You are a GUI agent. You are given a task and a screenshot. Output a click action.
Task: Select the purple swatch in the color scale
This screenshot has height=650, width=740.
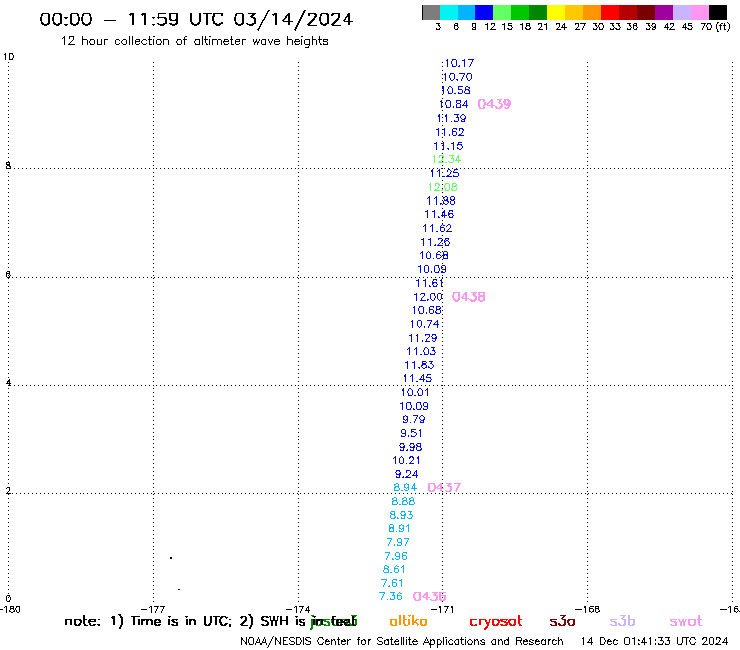pyautogui.click(x=664, y=12)
